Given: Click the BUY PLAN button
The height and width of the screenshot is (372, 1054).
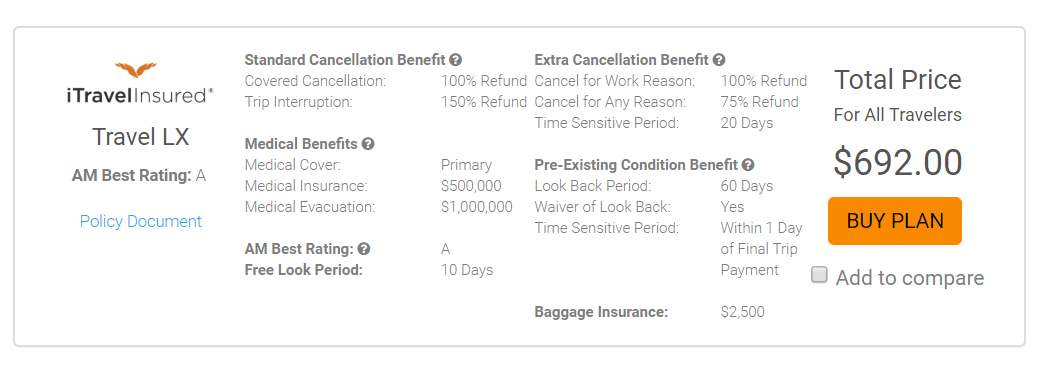Looking at the screenshot, I should [x=895, y=221].
